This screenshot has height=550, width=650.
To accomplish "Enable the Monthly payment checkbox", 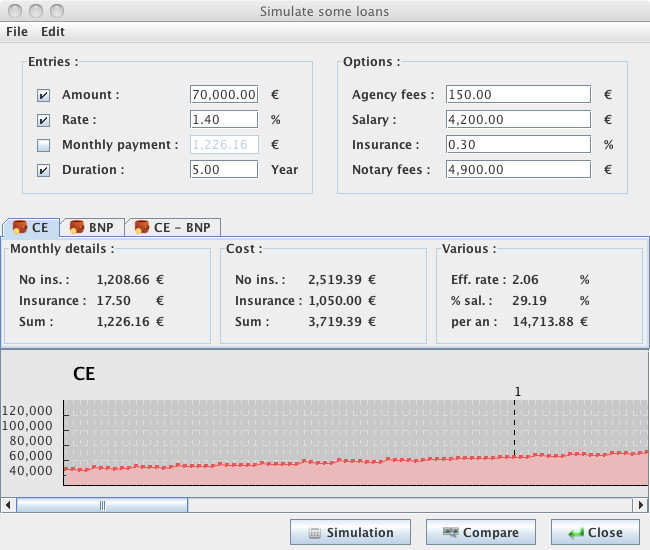I will (44, 145).
